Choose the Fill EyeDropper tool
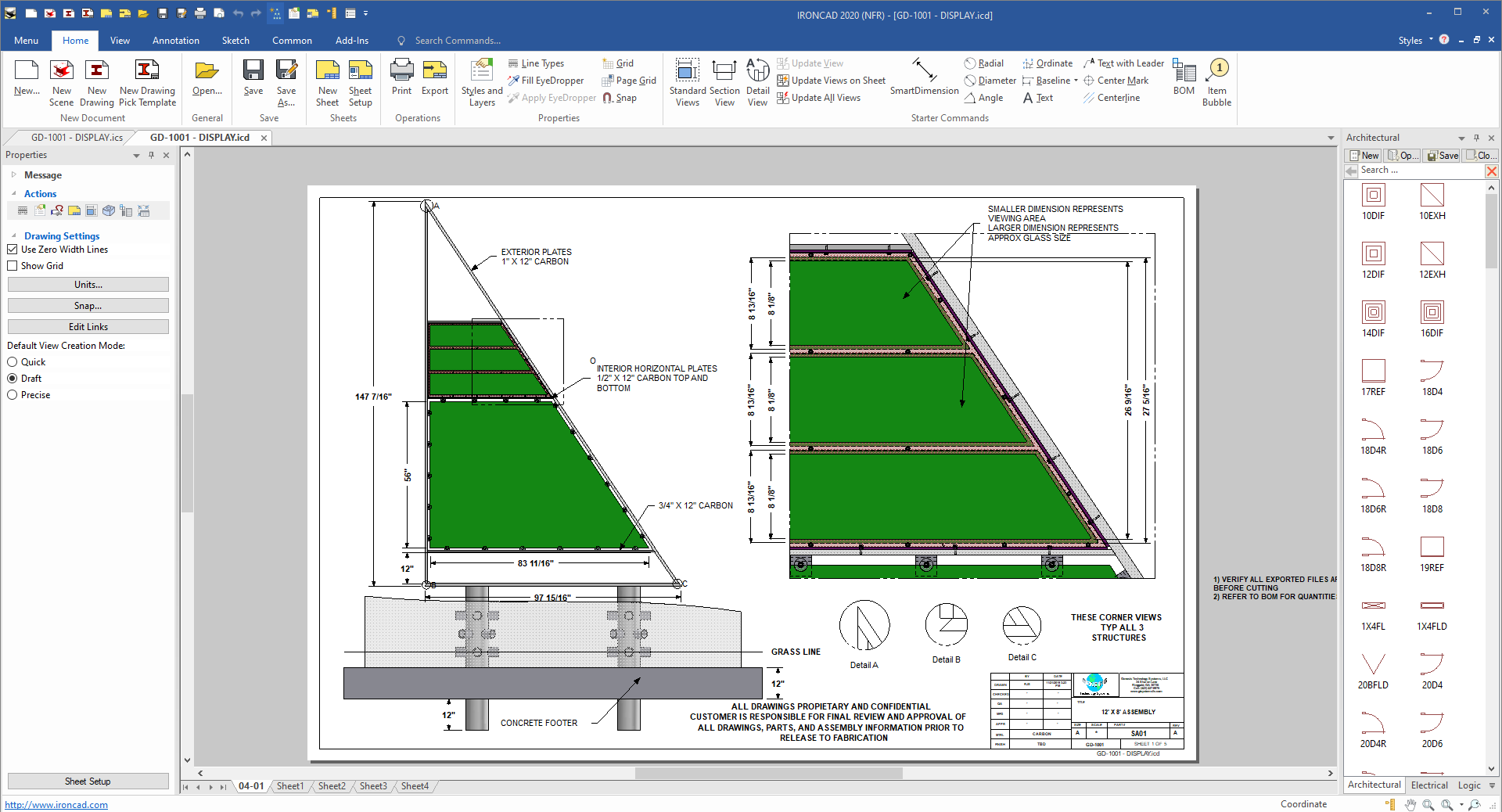Viewport: 1502px width, 812px height. [x=545, y=81]
